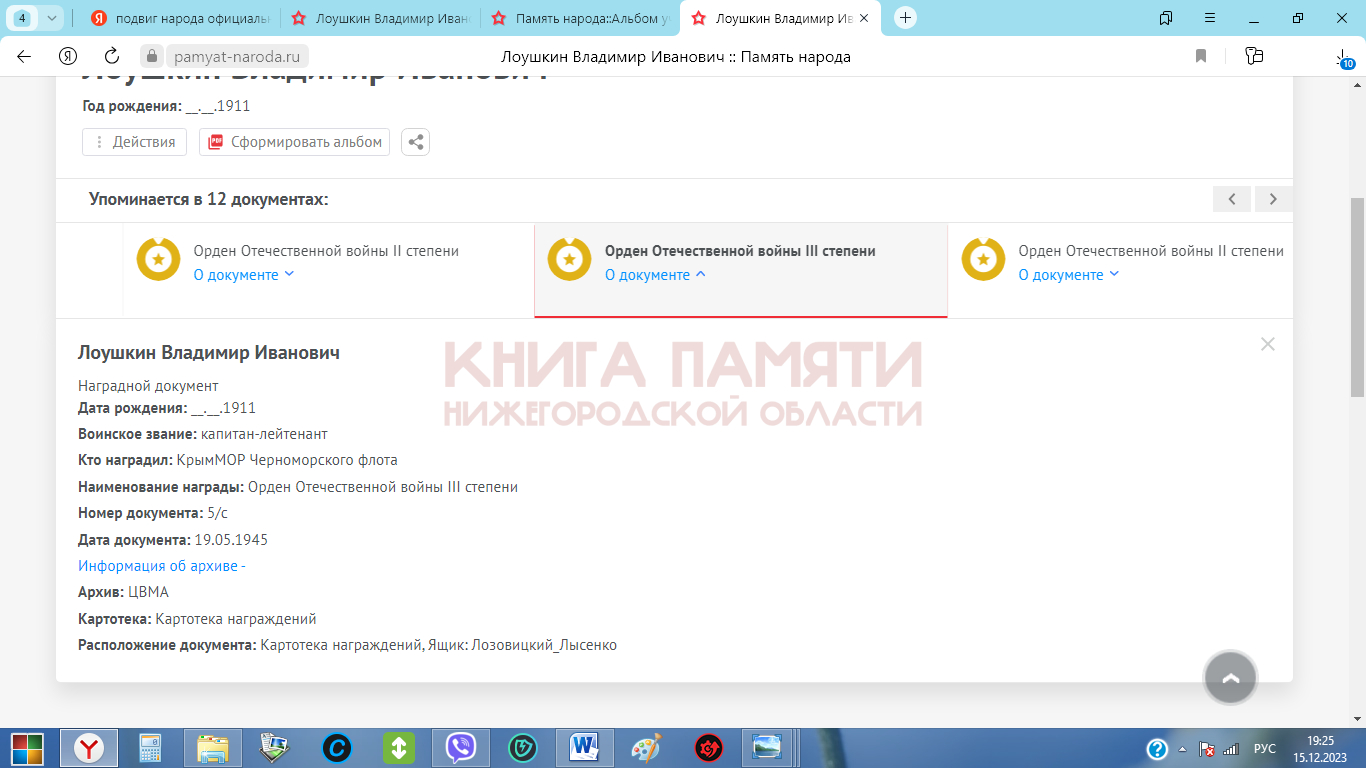Click the Ящик: Лозовицкий_Лысенко location text
1366x768 pixels.
coord(522,645)
